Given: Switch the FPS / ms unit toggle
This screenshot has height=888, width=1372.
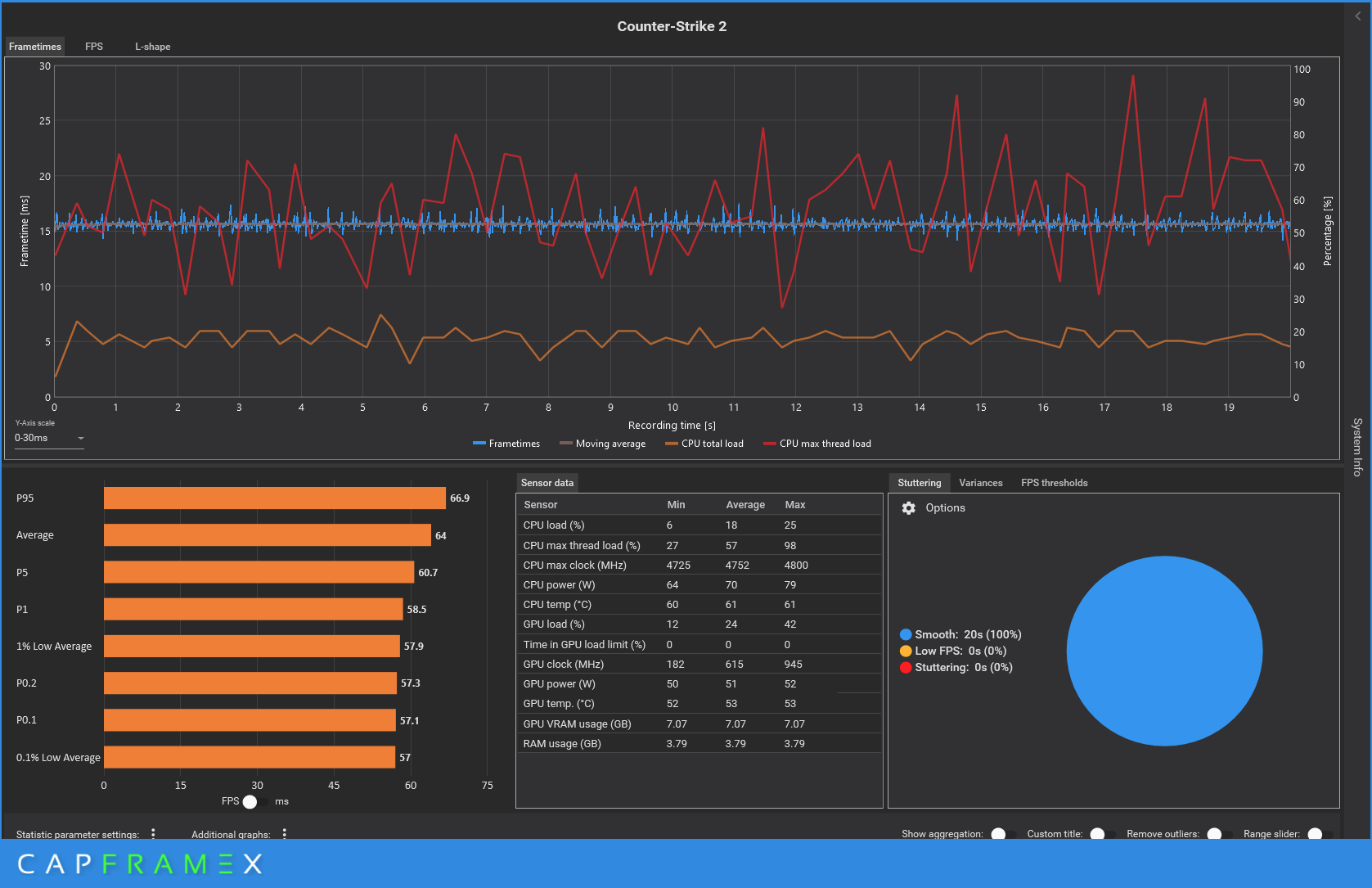Looking at the screenshot, I should coord(256,801).
